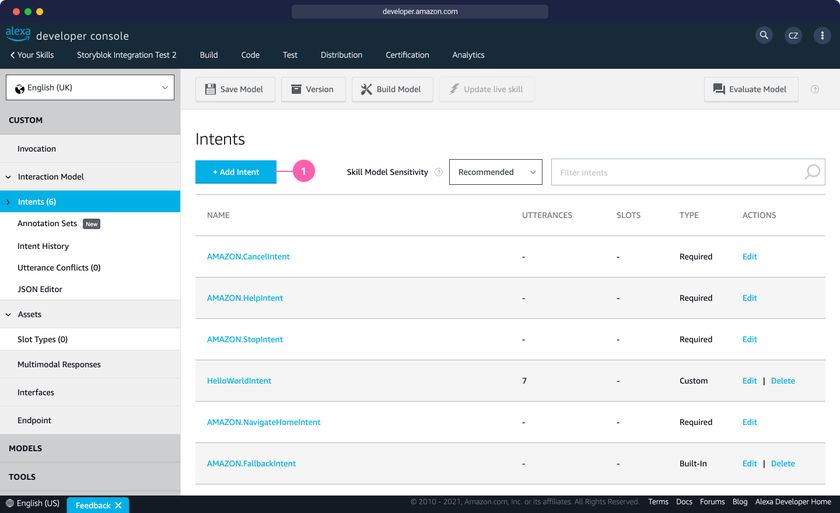
Task: Open Utterance Conflicts (0) in sidebar
Action: tap(59, 267)
